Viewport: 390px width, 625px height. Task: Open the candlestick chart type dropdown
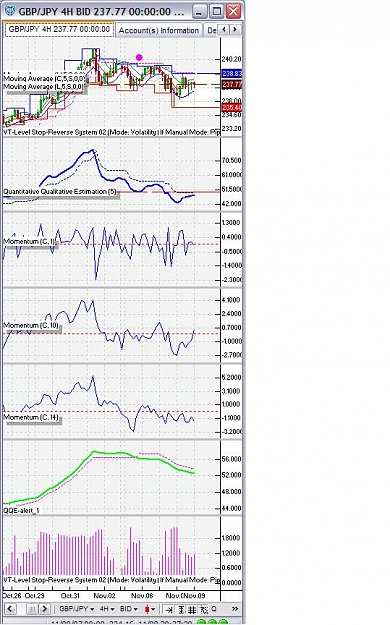coord(150,609)
